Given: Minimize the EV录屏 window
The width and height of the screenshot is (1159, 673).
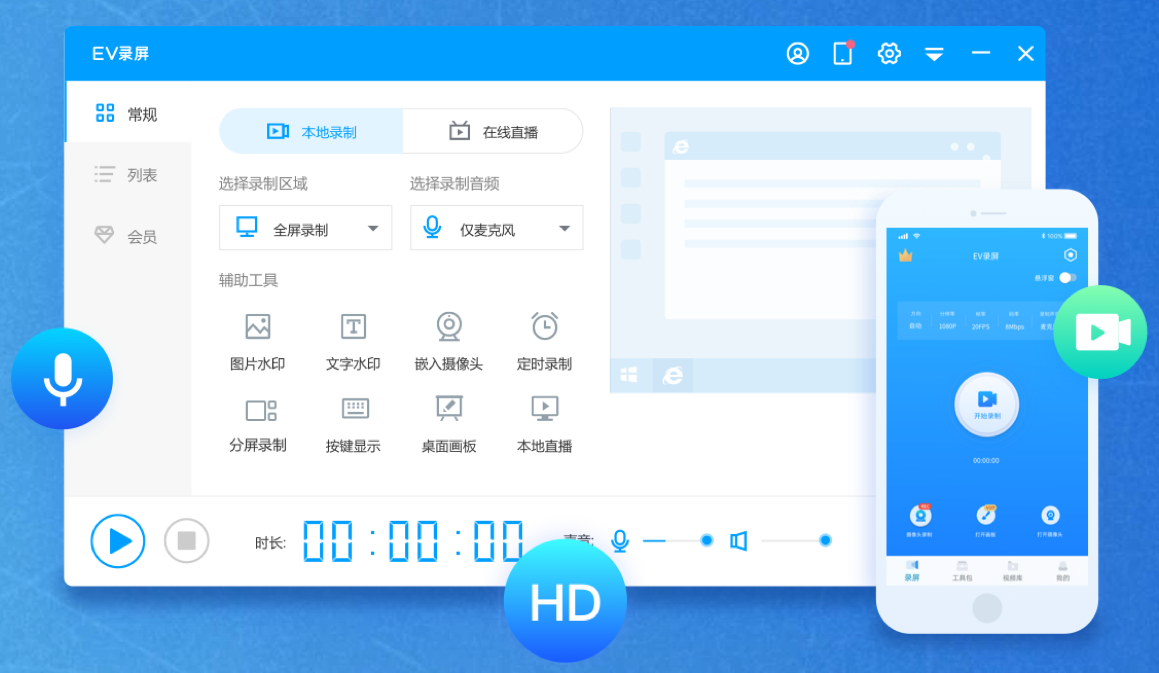Looking at the screenshot, I should [981, 53].
